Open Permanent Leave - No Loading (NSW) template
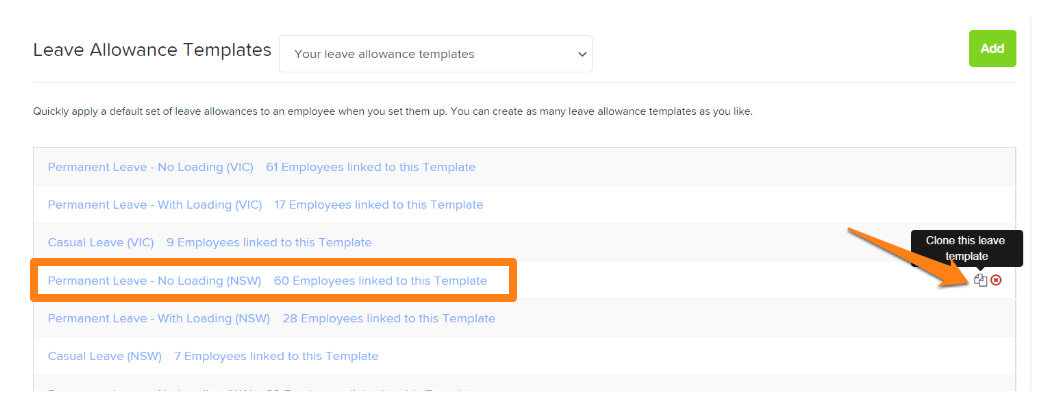The height and width of the screenshot is (411, 1046). pos(155,281)
